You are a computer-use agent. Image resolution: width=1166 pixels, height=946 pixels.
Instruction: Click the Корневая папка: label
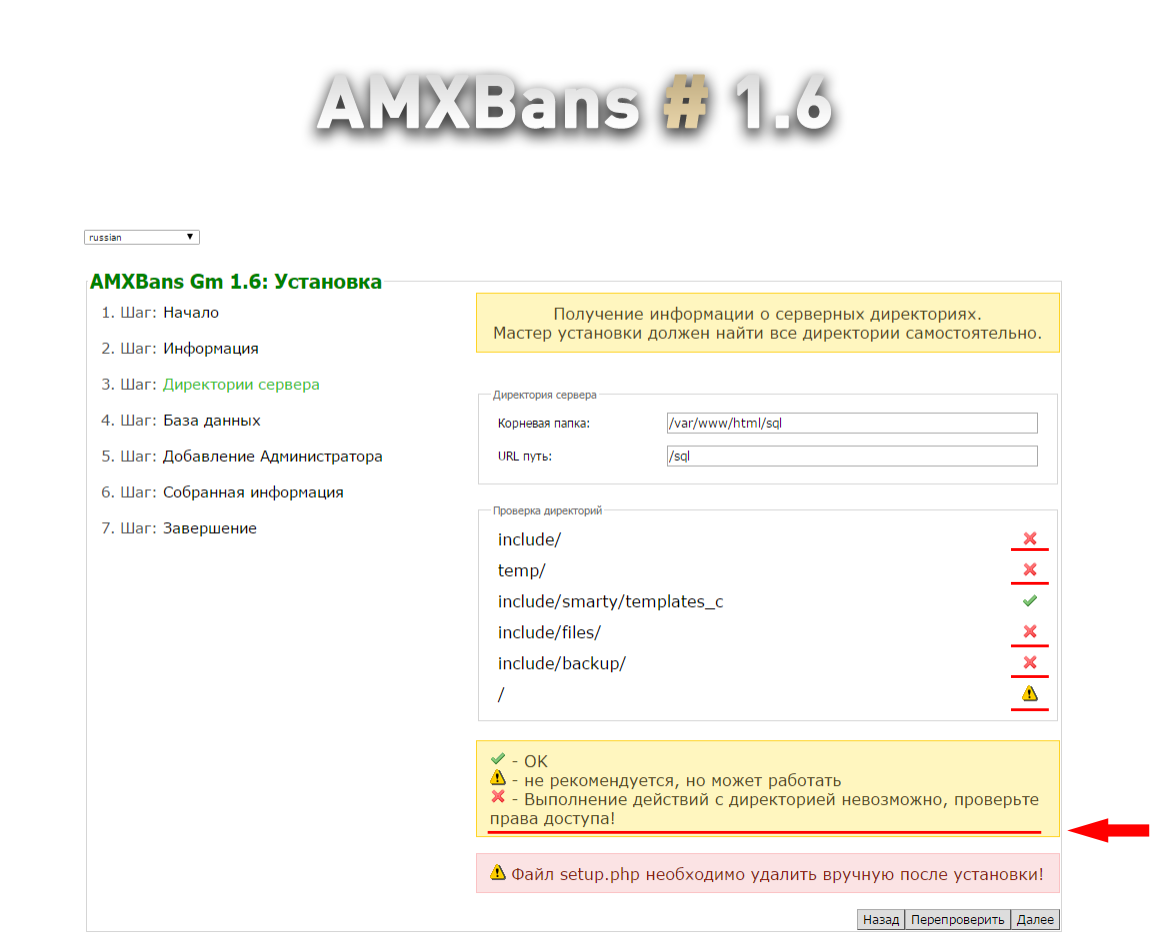[544, 423]
